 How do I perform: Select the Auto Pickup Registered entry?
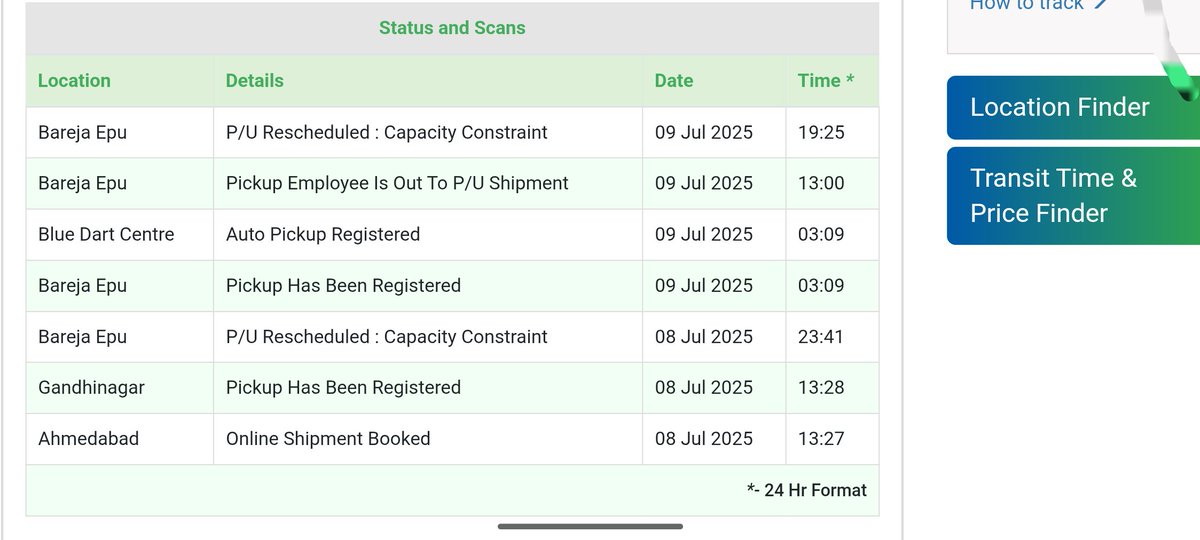coord(323,235)
